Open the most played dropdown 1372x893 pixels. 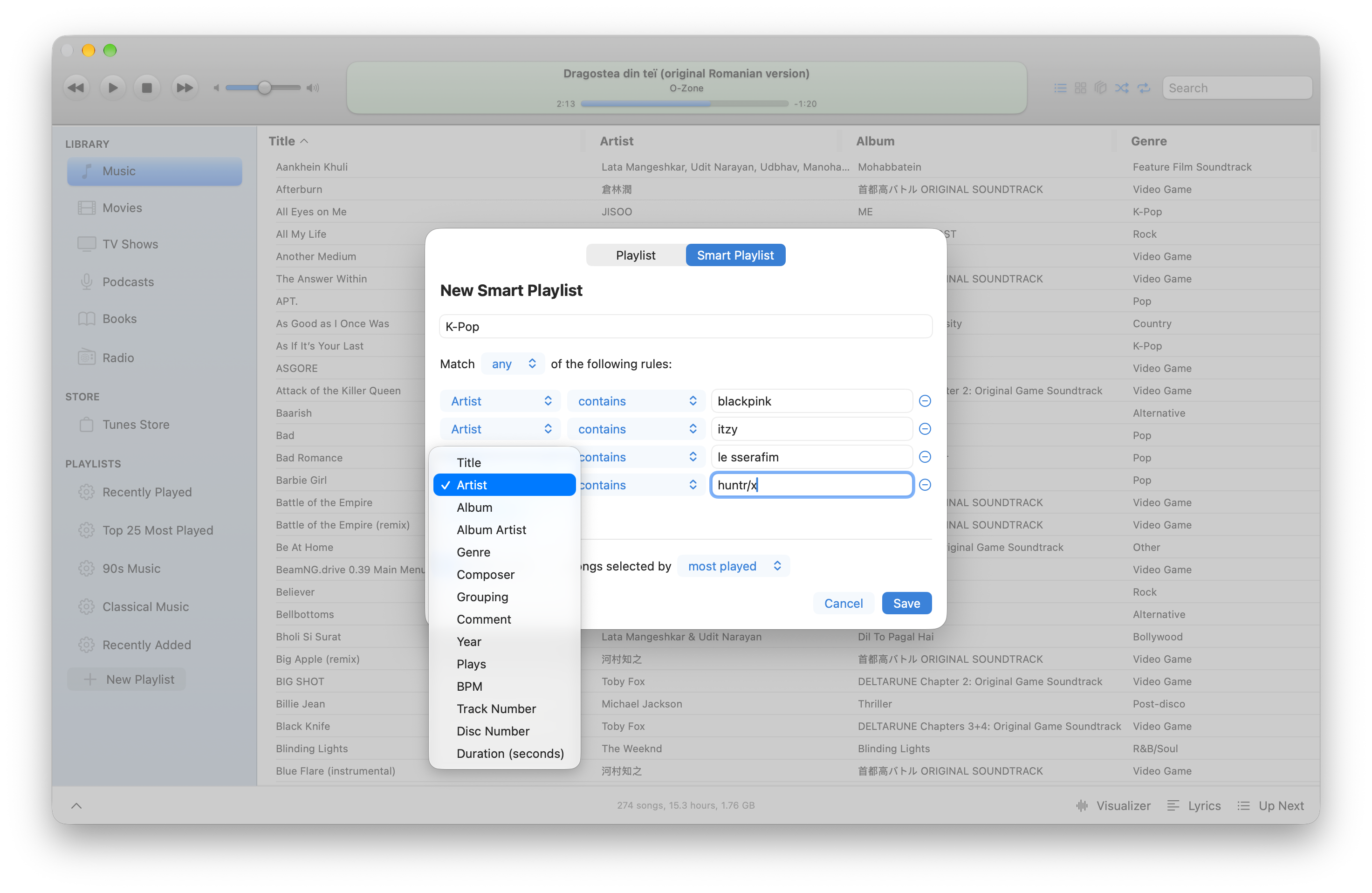[x=733, y=566]
